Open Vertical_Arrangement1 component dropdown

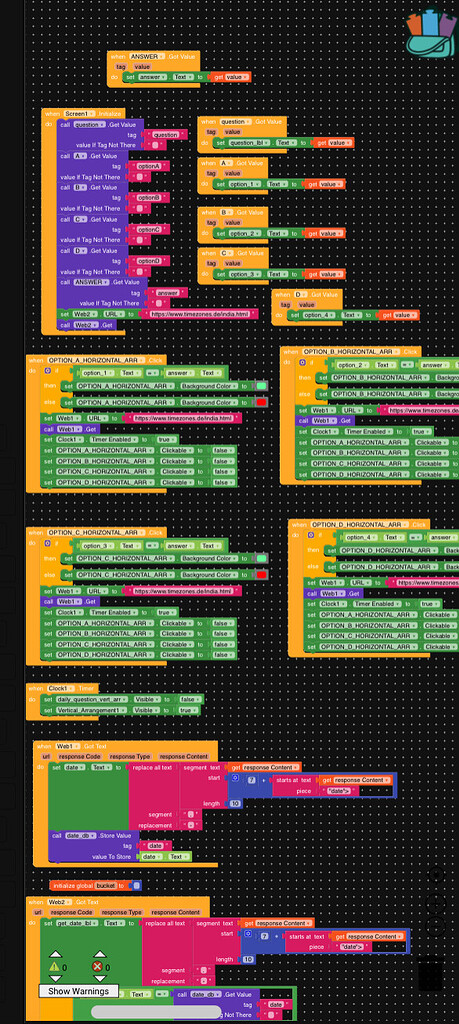91,710
